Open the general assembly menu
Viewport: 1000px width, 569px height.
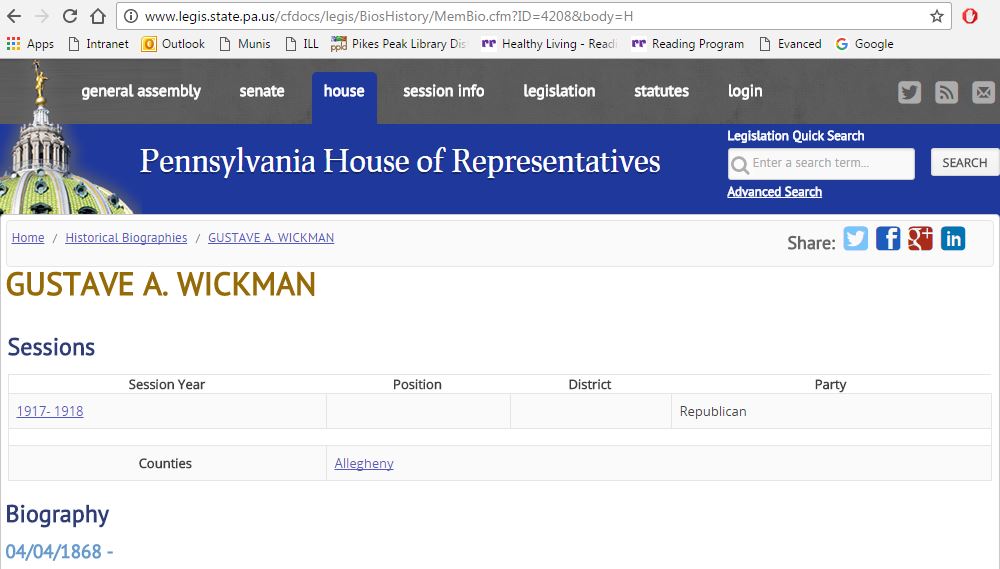(x=141, y=91)
